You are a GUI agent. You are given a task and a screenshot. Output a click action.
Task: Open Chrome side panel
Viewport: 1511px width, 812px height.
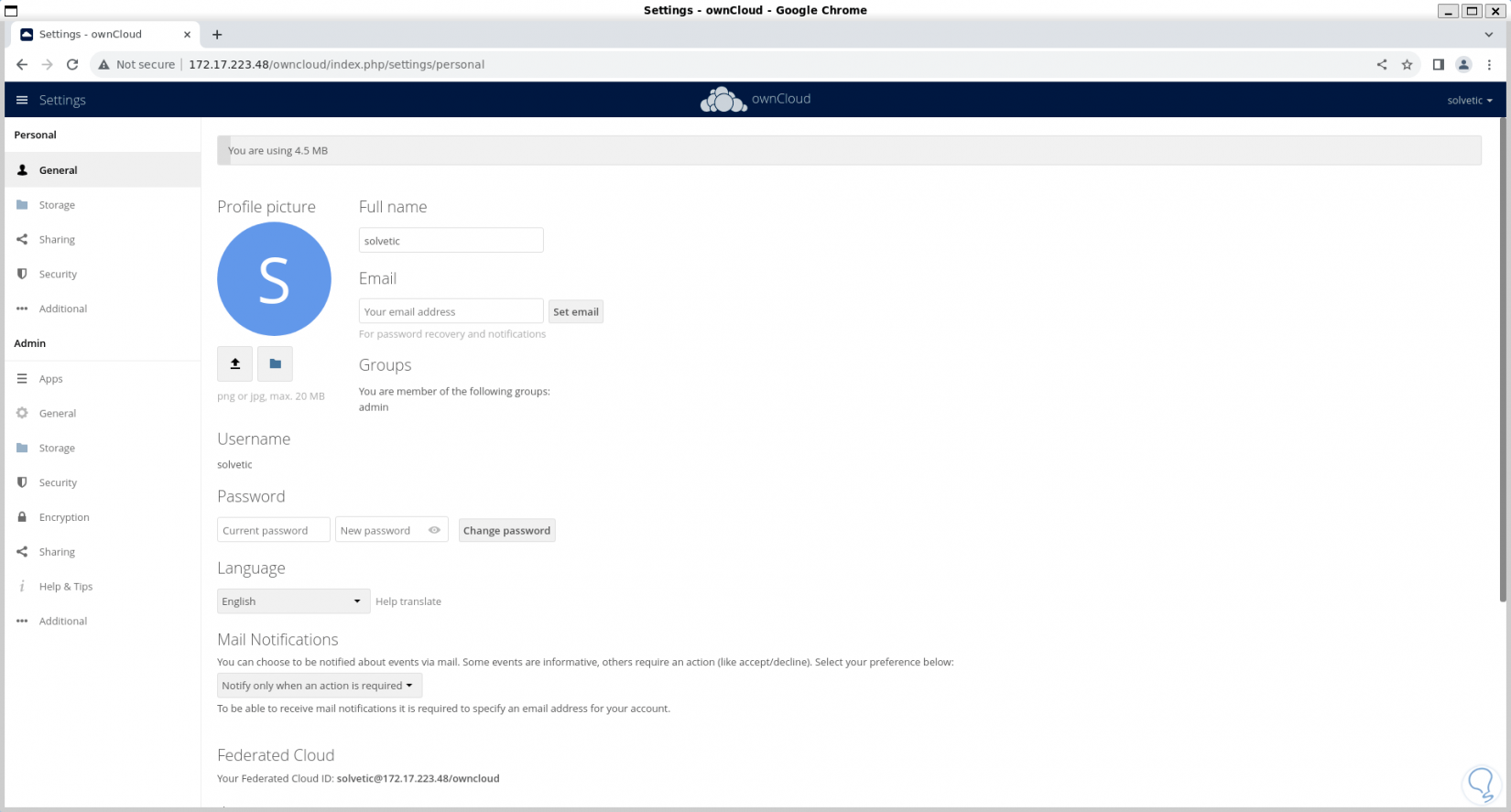[1439, 64]
